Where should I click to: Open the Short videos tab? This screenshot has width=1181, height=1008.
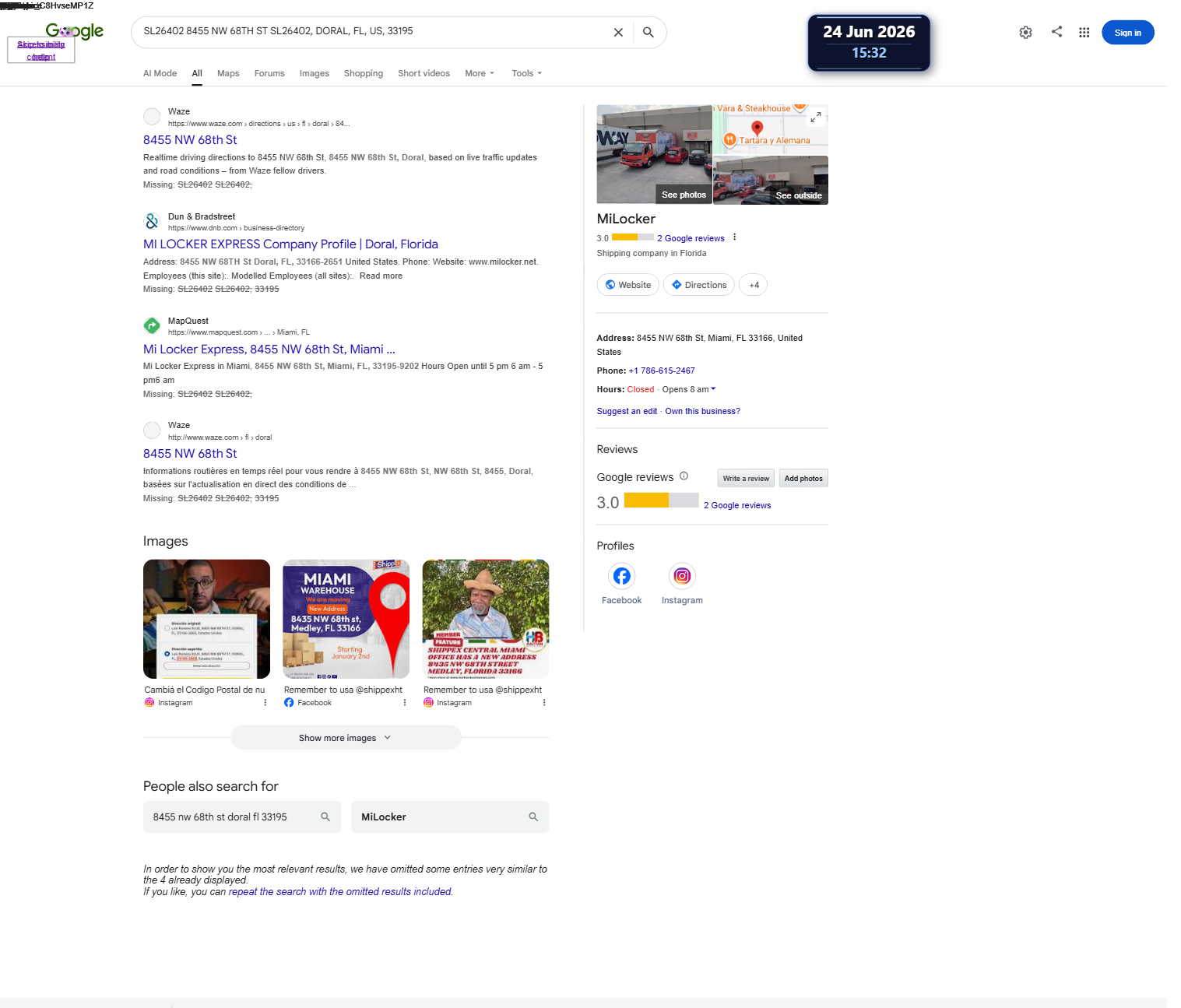(x=424, y=73)
